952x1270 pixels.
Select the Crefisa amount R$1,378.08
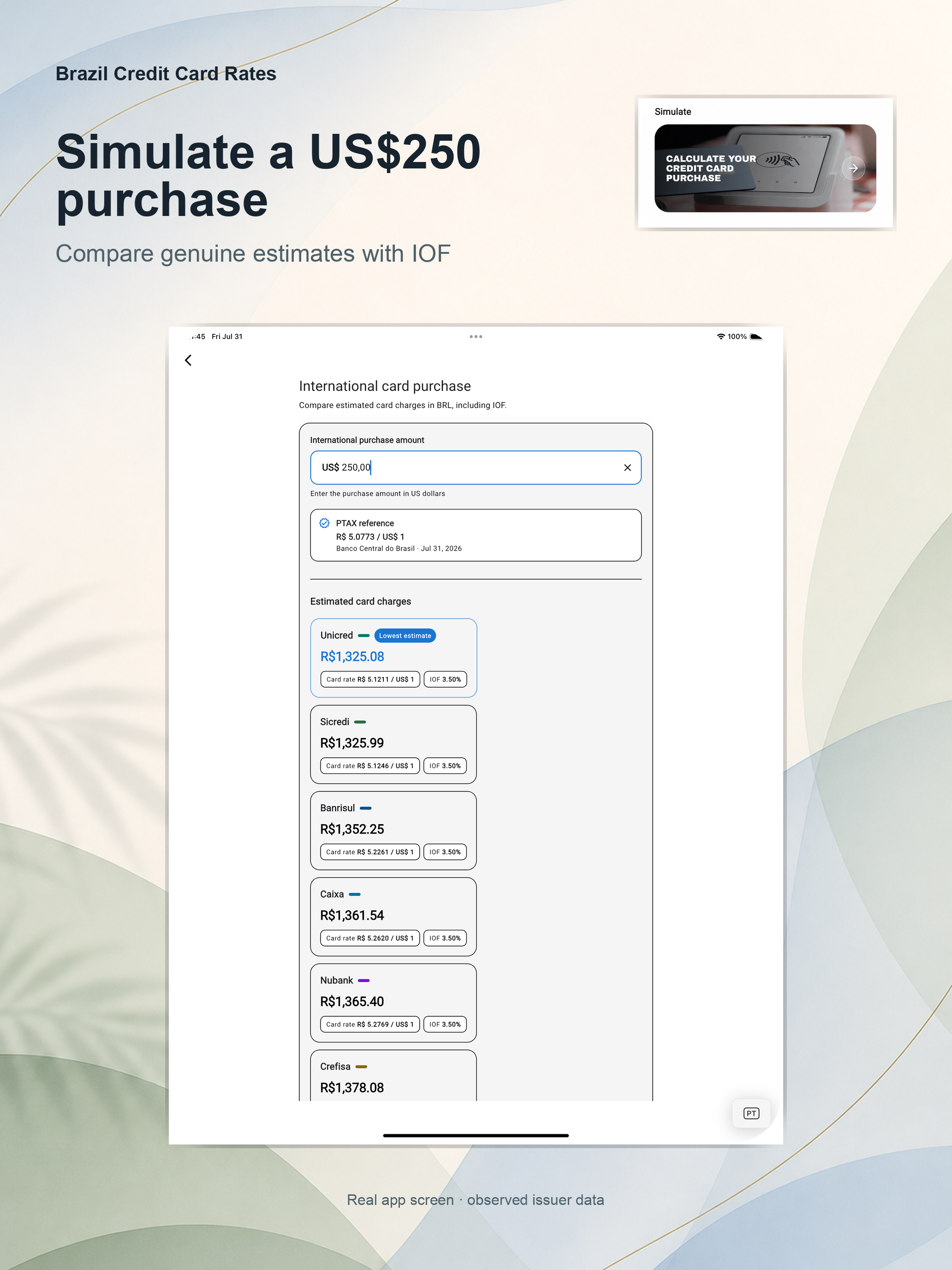[x=352, y=1087]
